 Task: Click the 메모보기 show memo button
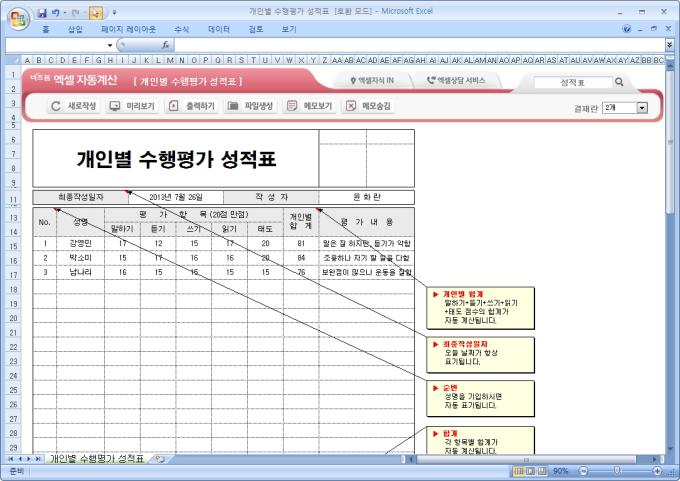click(309, 105)
